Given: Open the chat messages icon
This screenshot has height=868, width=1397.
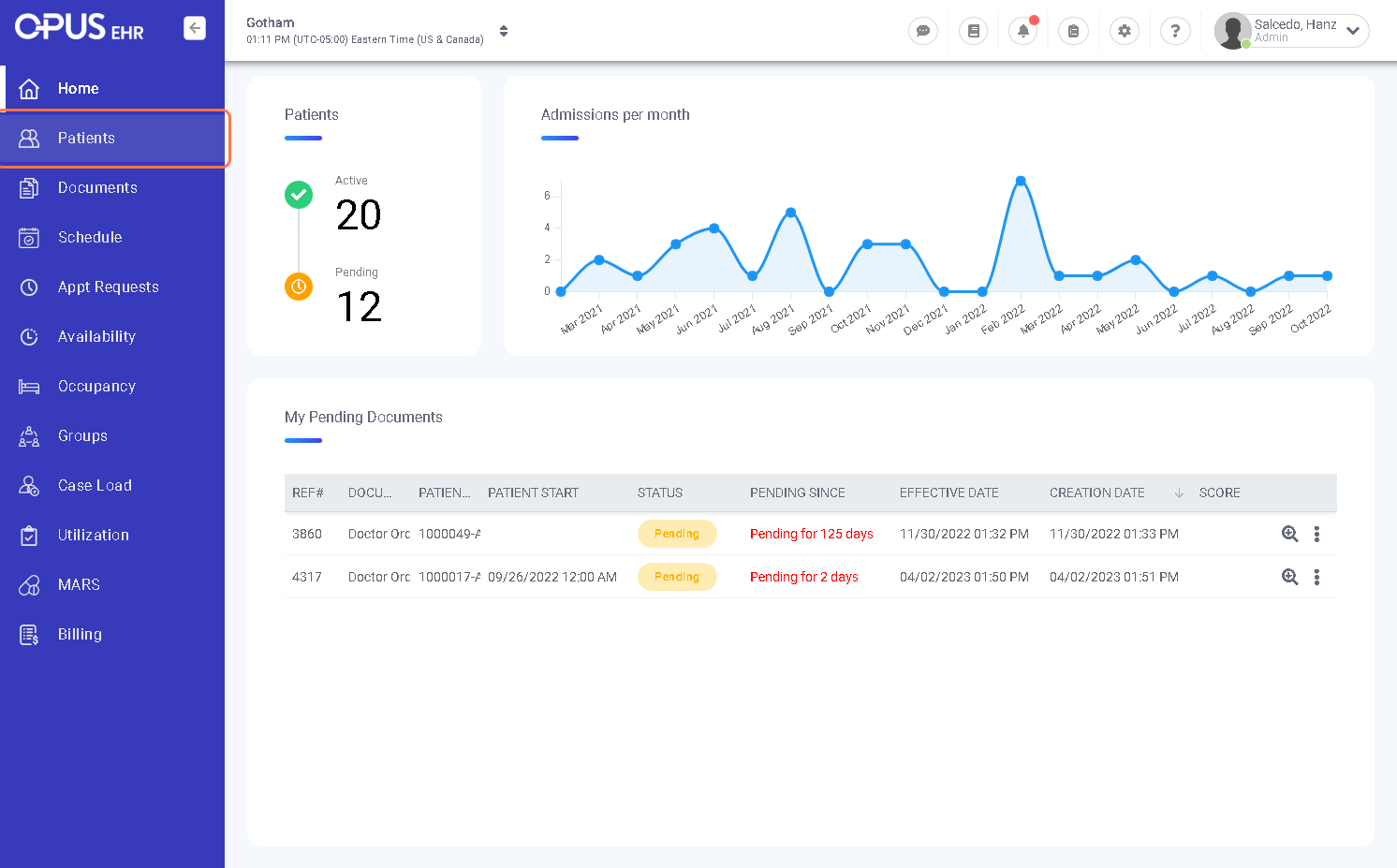Looking at the screenshot, I should pos(923,31).
